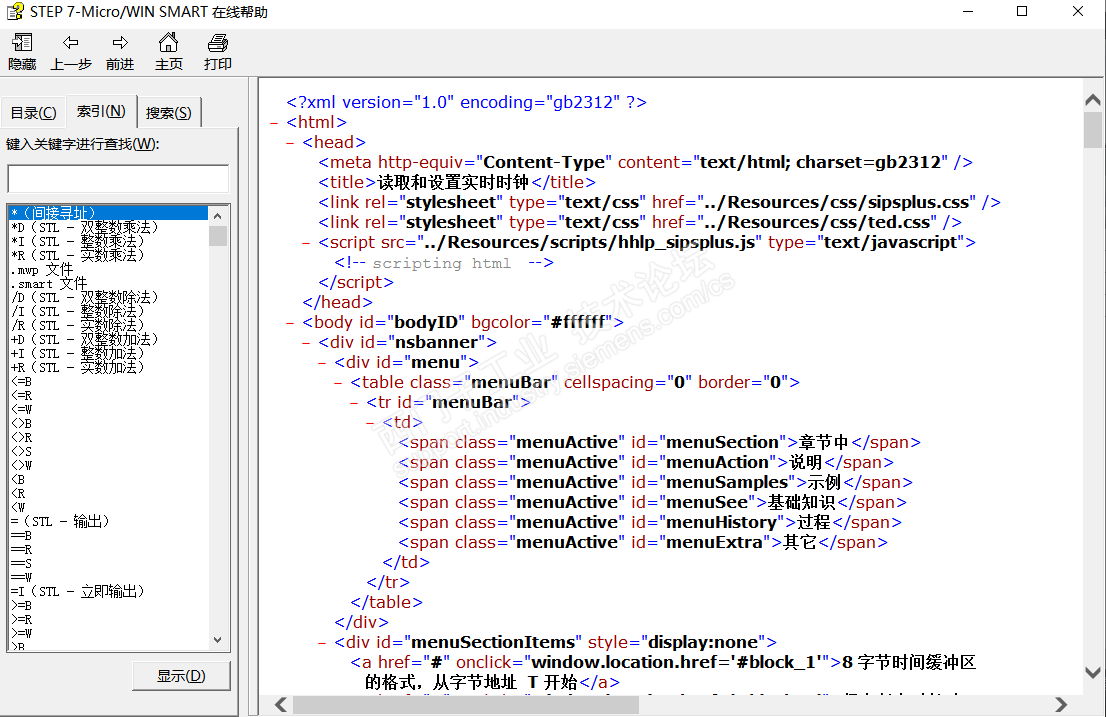Select index entry *R (STL - 实数乘法)
This screenshot has width=1106, height=717.
78,255
